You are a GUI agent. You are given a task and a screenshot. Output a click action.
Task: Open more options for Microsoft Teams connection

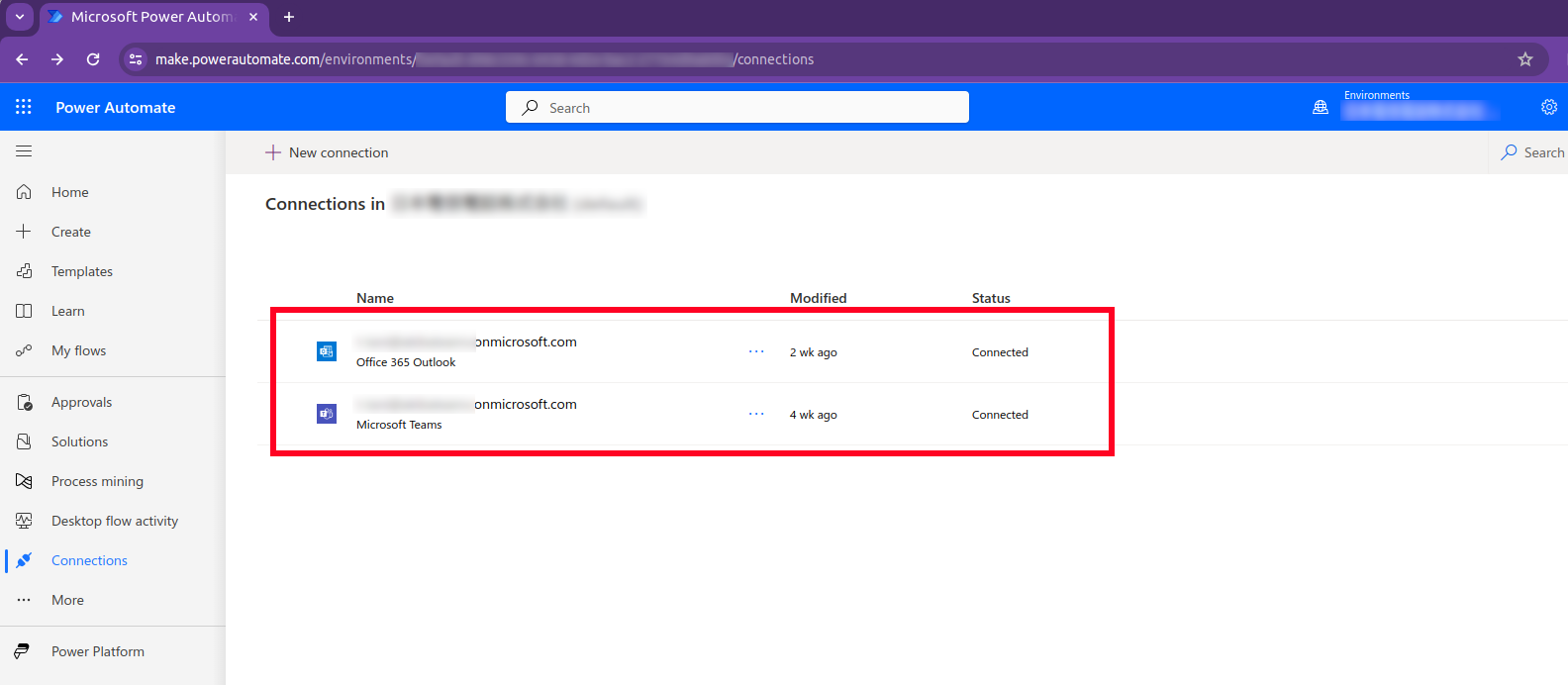[756, 414]
